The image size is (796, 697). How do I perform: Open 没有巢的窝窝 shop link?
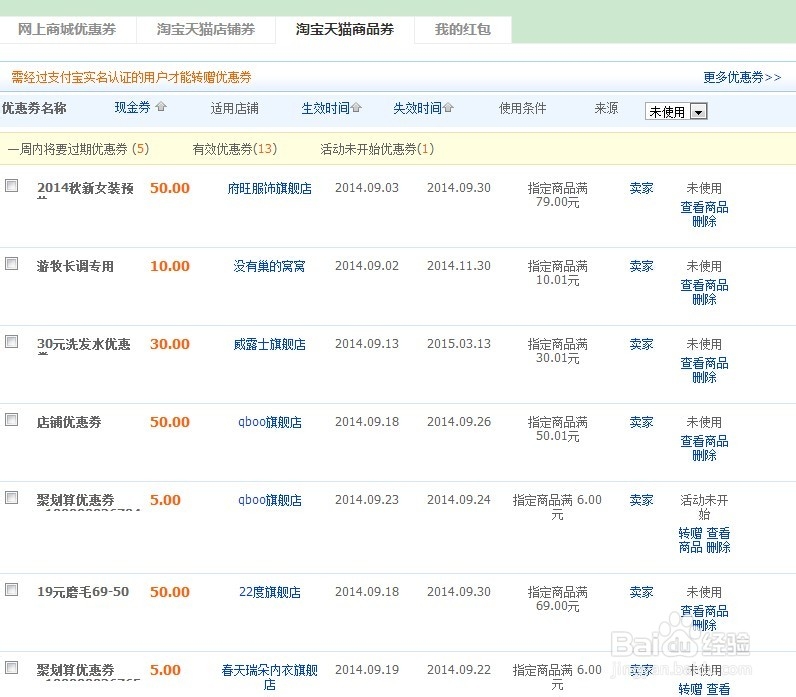coord(270,266)
